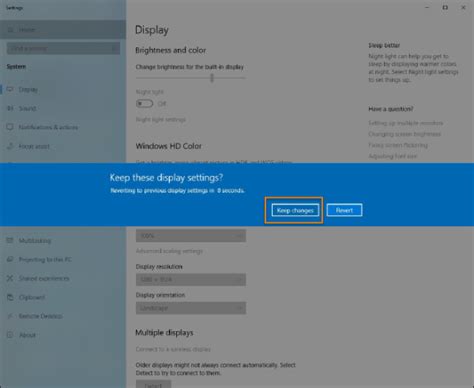Click the Have a question? heading

[391, 109]
